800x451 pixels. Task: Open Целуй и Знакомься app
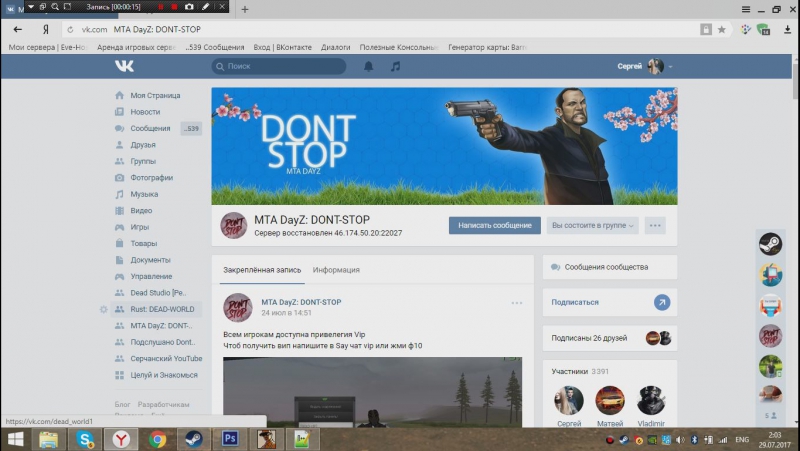coord(164,375)
